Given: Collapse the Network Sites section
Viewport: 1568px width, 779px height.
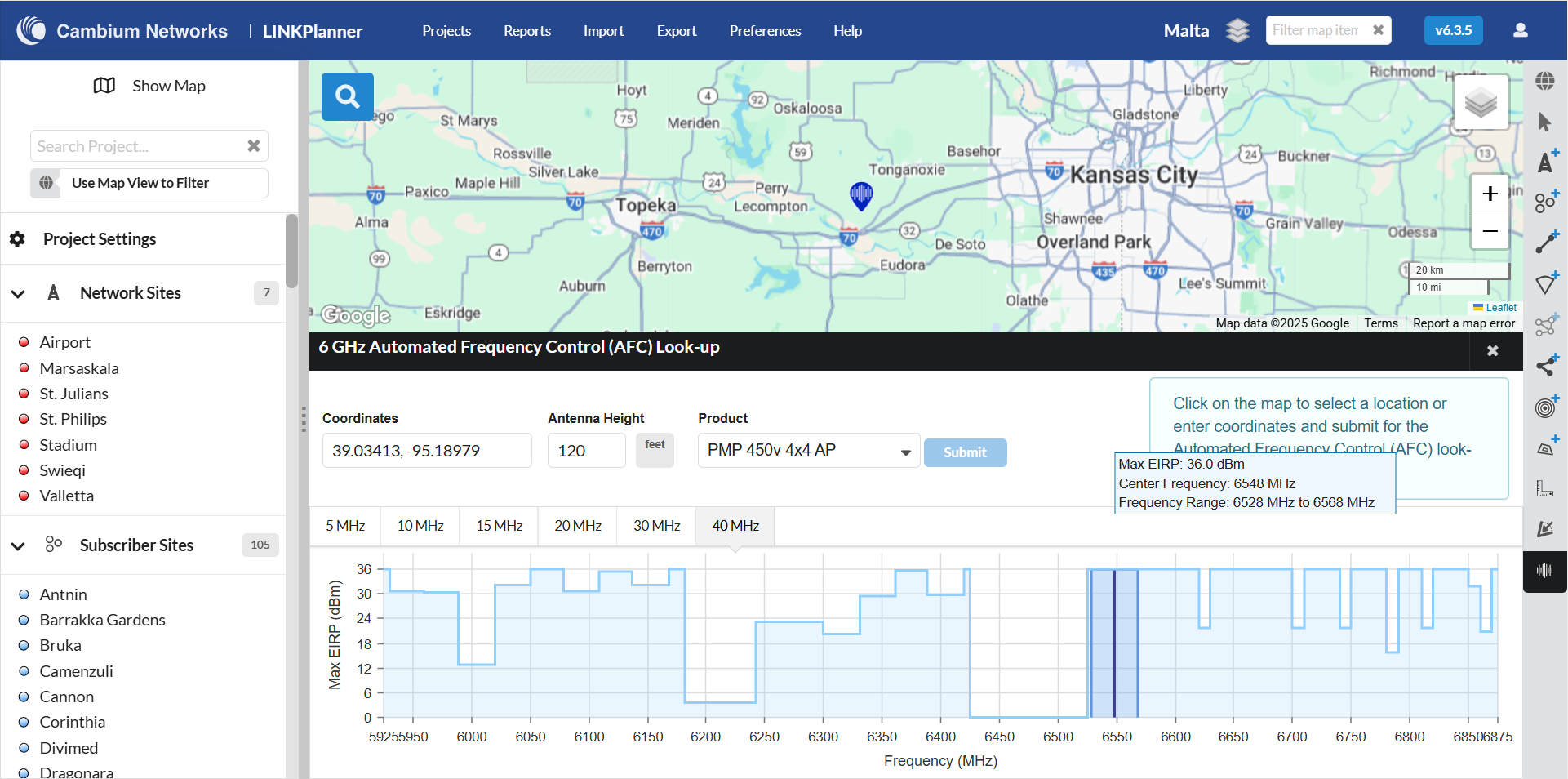Looking at the screenshot, I should pos(18,293).
